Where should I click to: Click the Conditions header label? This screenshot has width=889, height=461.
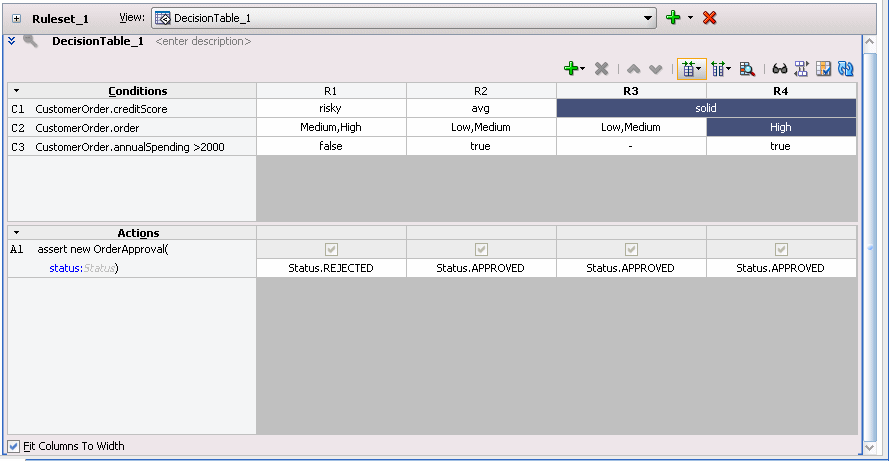[138, 91]
